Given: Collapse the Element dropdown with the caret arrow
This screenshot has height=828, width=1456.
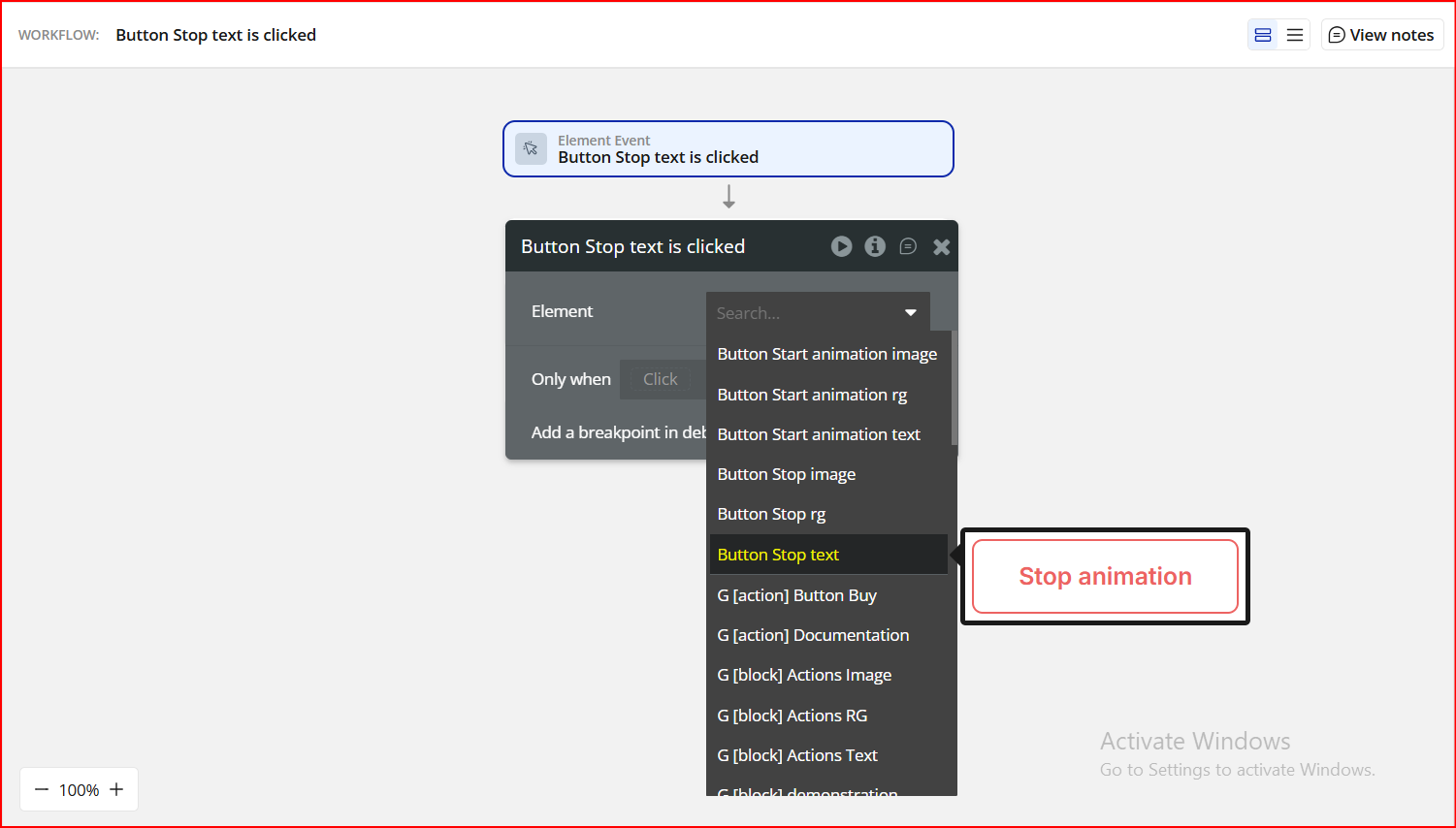Looking at the screenshot, I should pyautogui.click(x=911, y=312).
